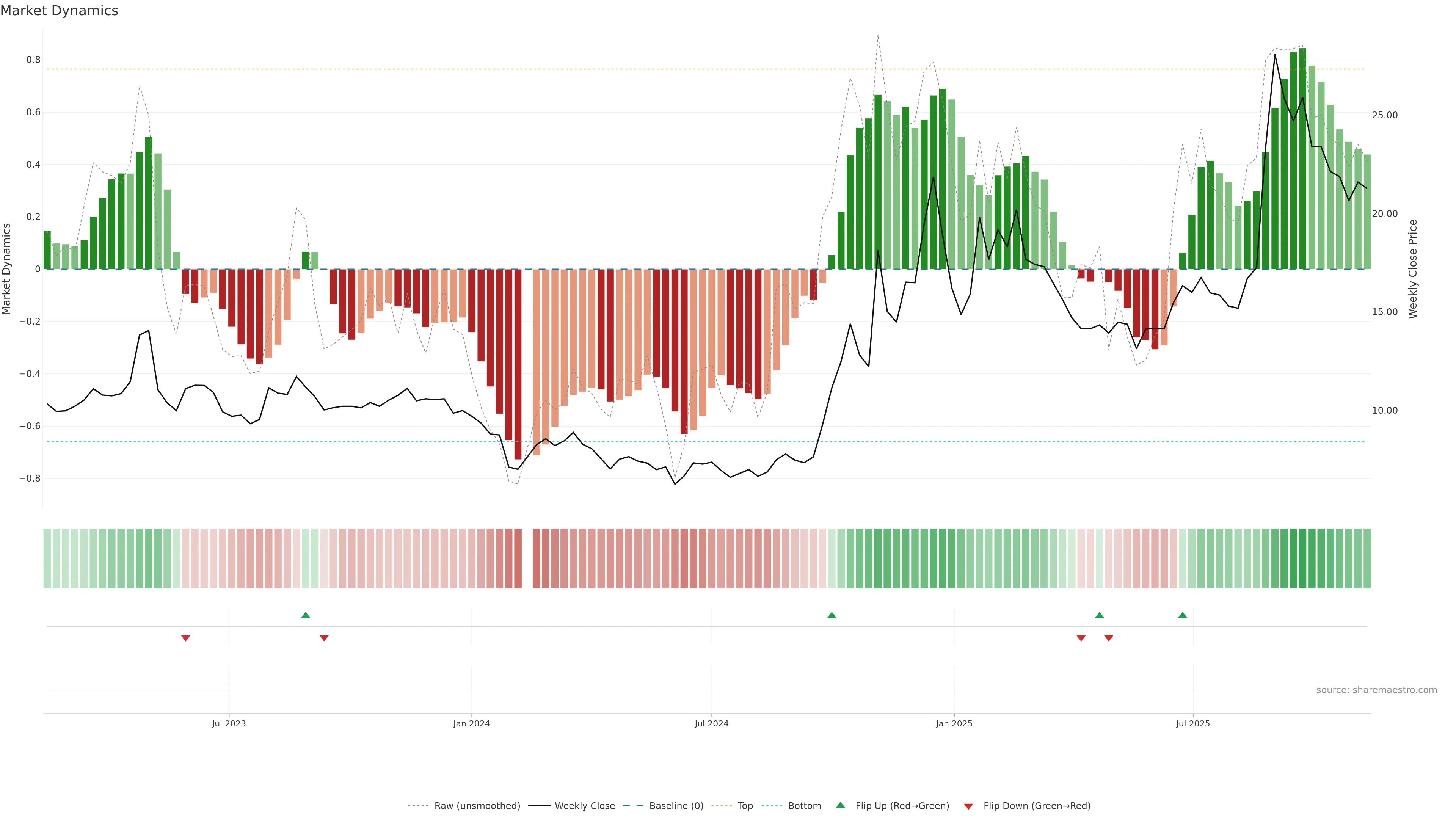Click the last red flip-down triangle in 2025
This screenshot has width=1456, height=819.
pos(1108,638)
